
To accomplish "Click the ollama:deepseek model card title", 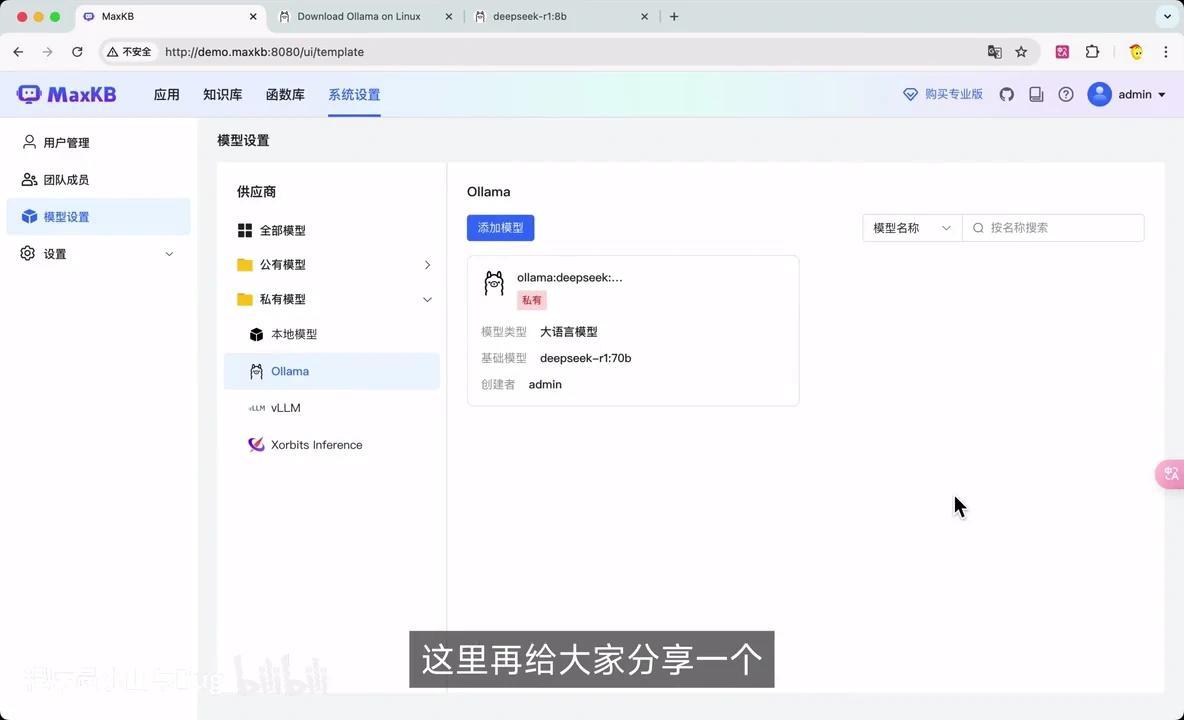I will click(x=569, y=277).
